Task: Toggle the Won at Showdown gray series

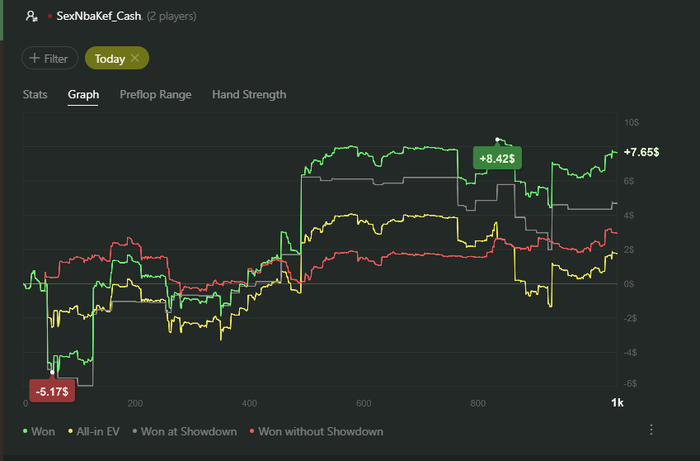Action: [x=184, y=432]
